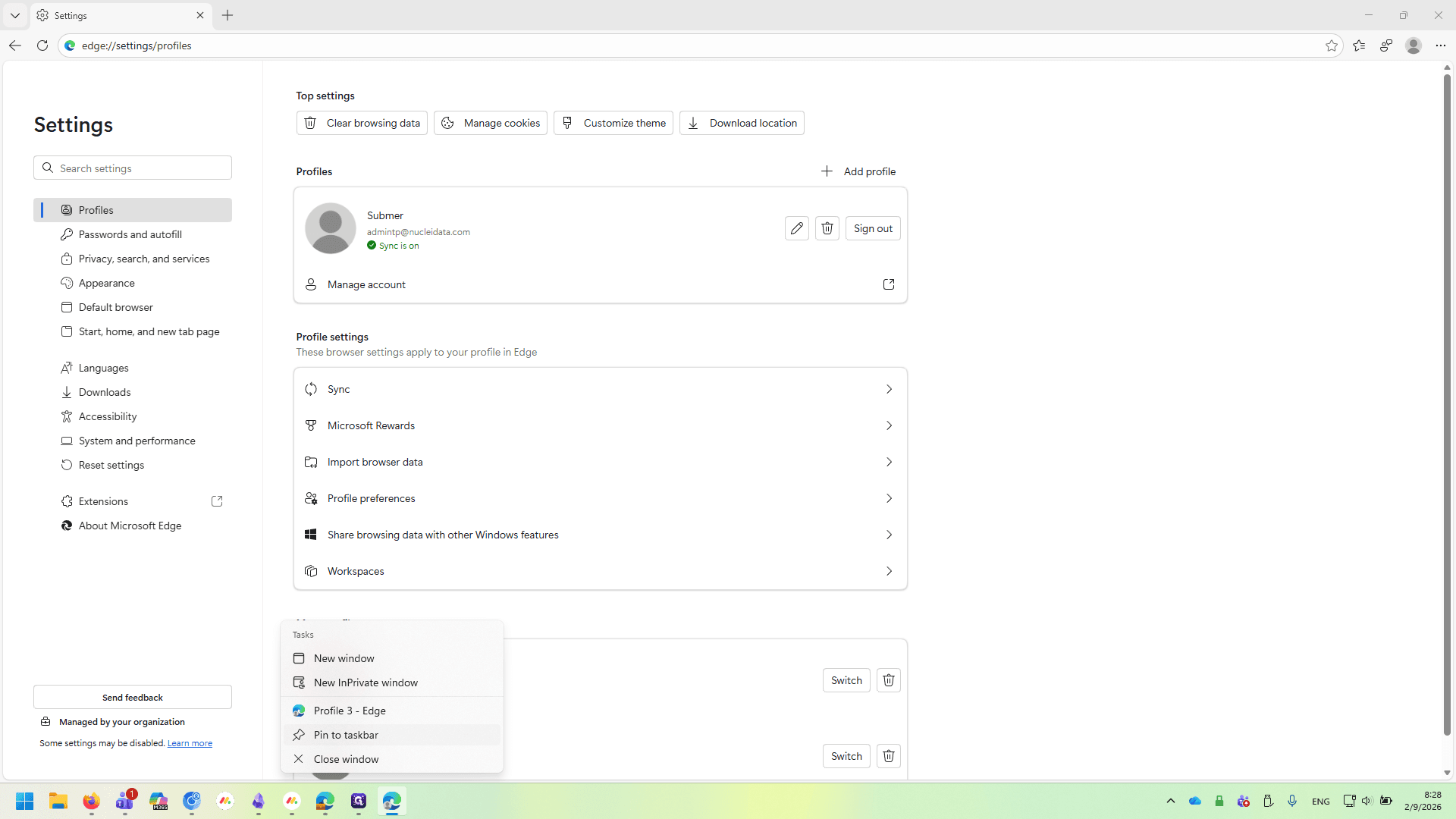Click the Search settings field
Viewport: 1456px width, 819px height.
133,168
